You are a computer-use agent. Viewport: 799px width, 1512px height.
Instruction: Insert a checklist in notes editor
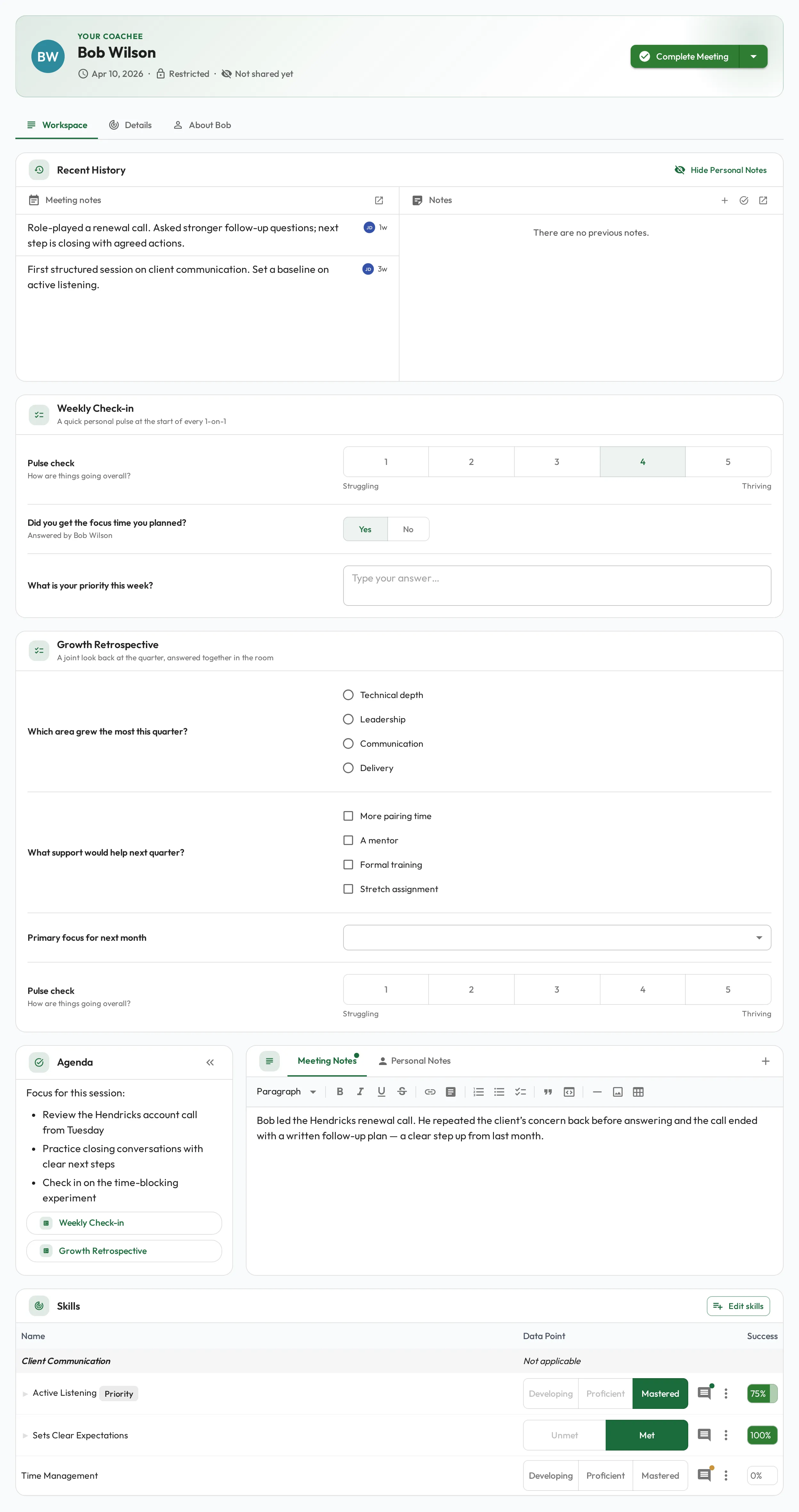(x=521, y=1092)
